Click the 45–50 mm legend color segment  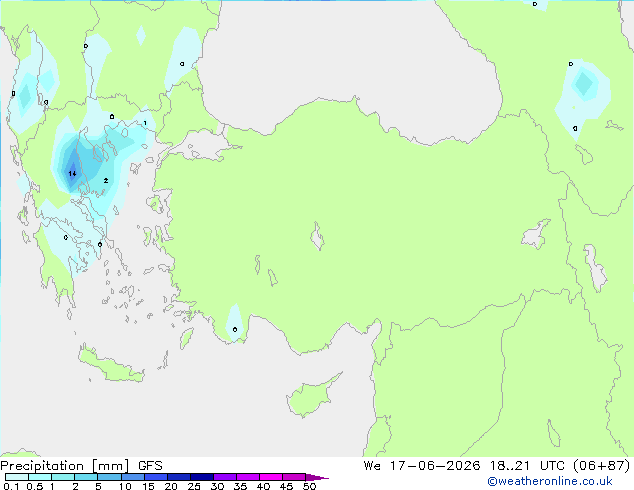pos(294,477)
